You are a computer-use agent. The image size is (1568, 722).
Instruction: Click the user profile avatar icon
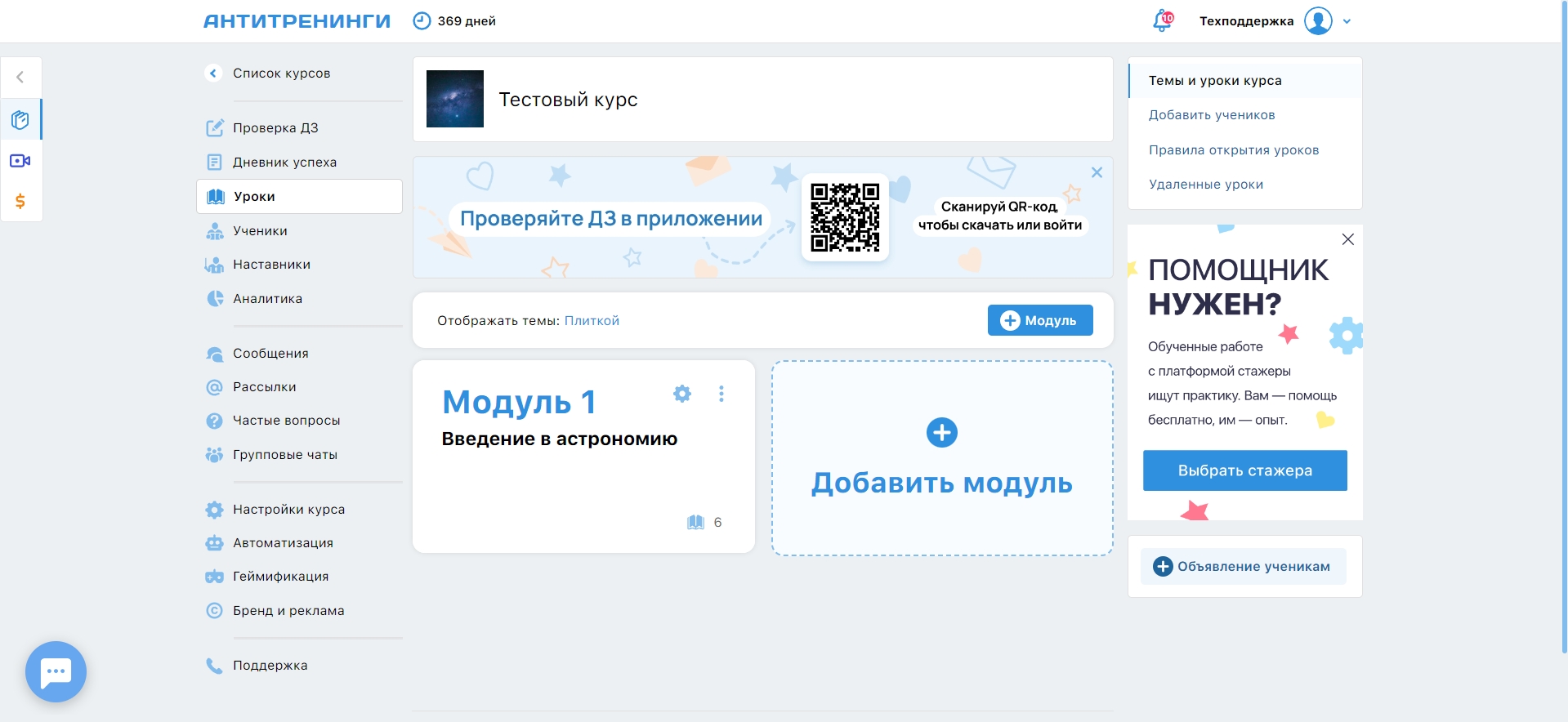tap(1317, 21)
